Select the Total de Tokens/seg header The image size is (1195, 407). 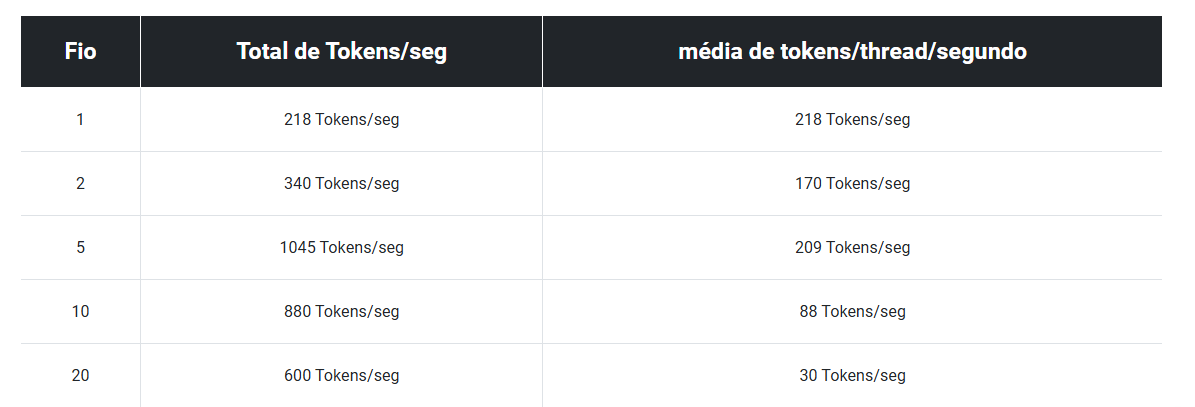click(x=341, y=51)
